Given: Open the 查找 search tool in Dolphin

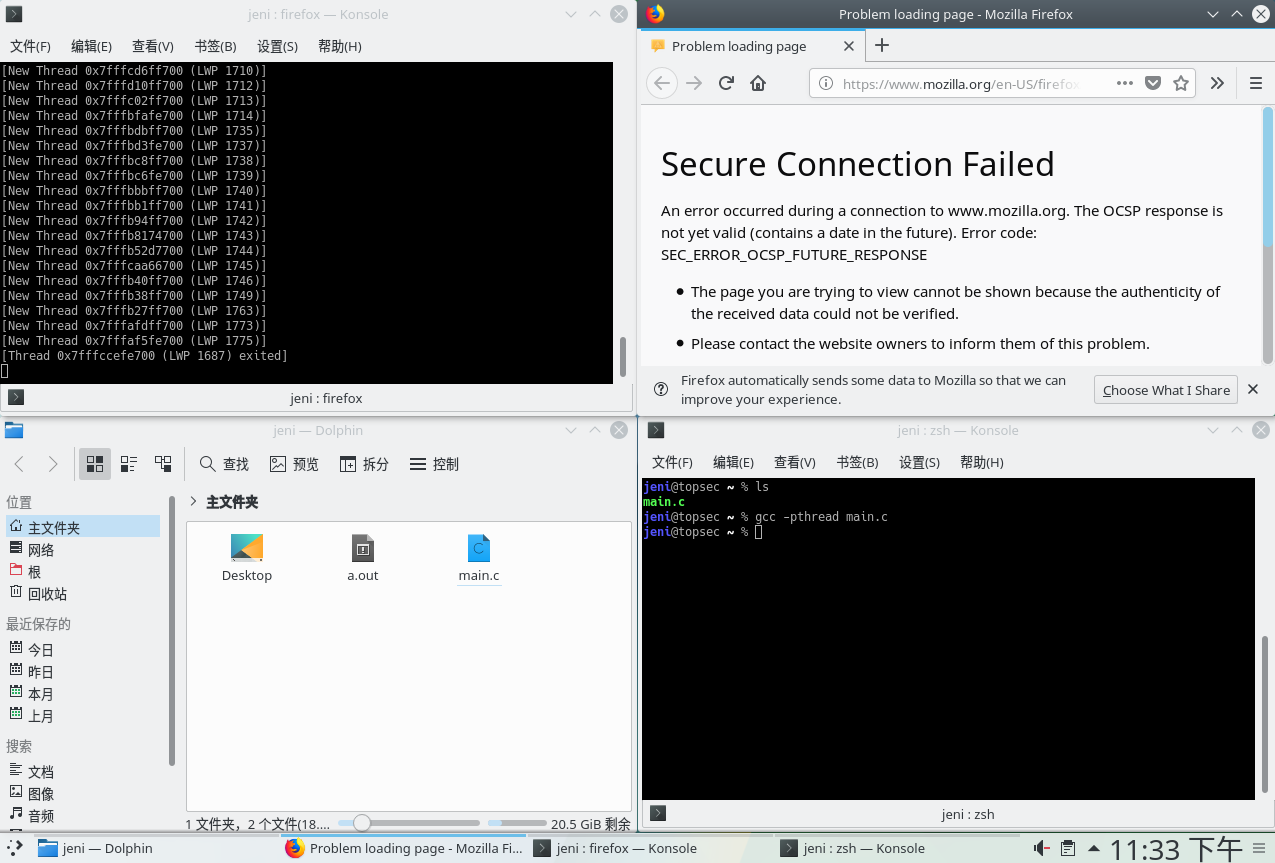Looking at the screenshot, I should coord(224,464).
